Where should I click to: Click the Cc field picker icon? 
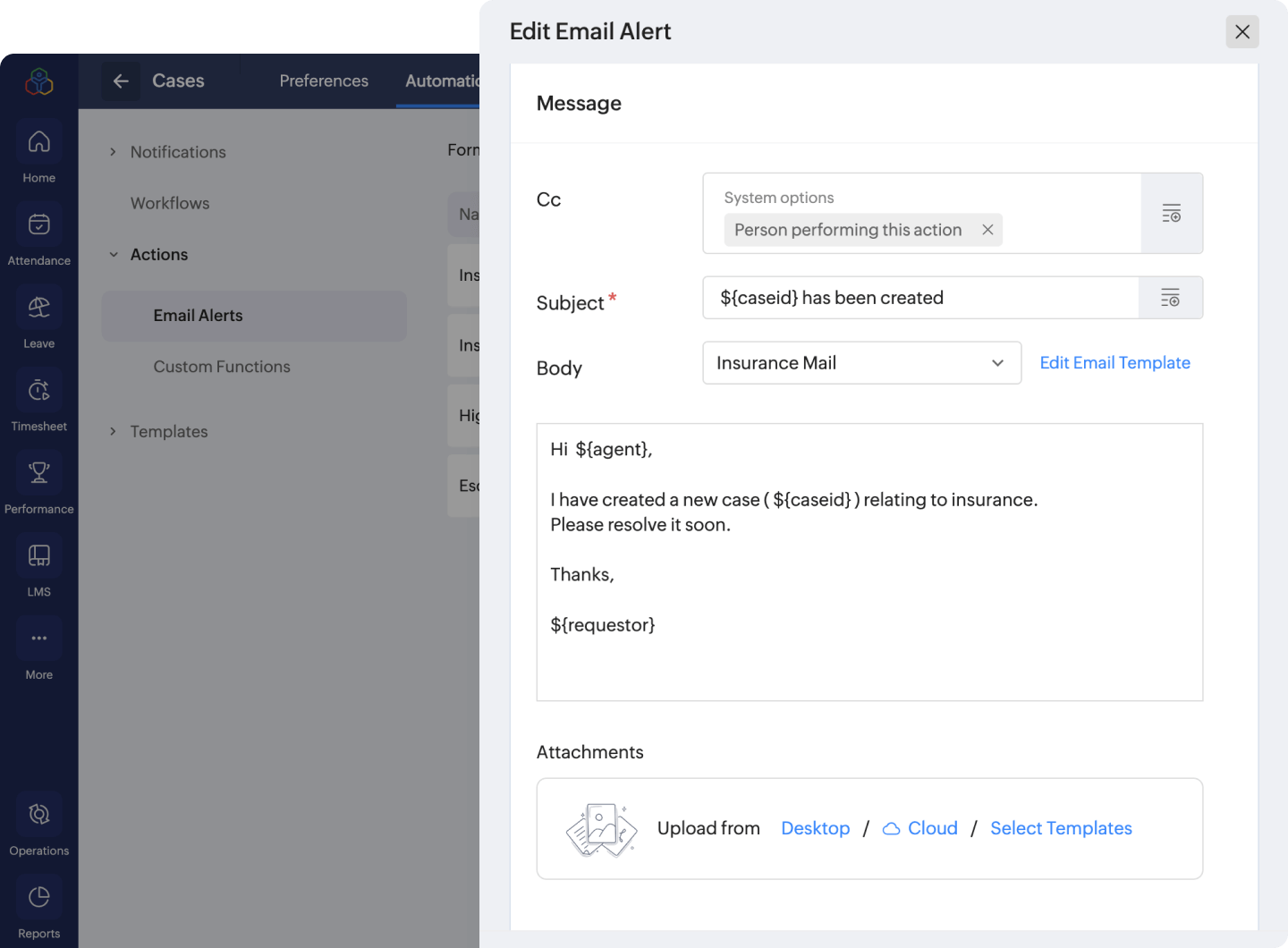[x=1171, y=214]
